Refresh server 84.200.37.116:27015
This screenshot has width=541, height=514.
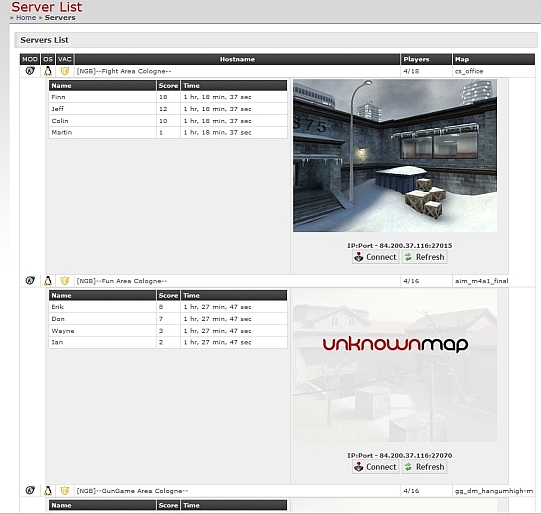click(x=424, y=257)
